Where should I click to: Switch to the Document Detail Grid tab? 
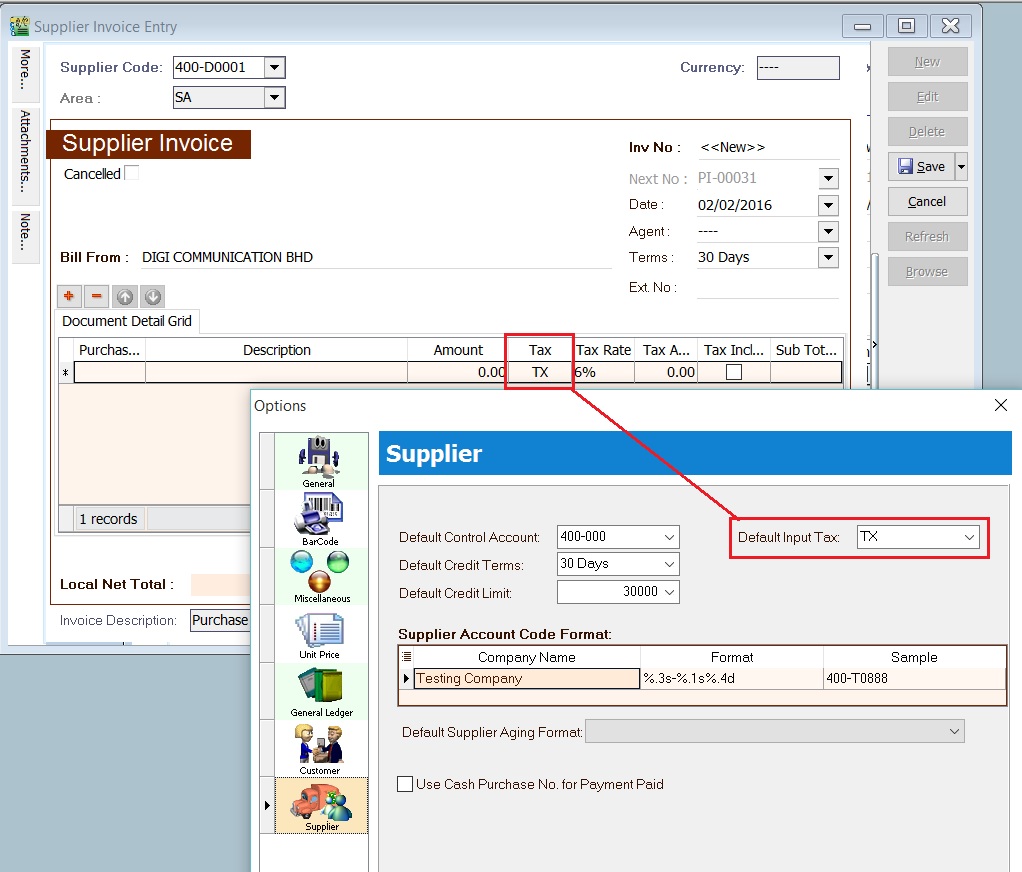click(x=126, y=321)
